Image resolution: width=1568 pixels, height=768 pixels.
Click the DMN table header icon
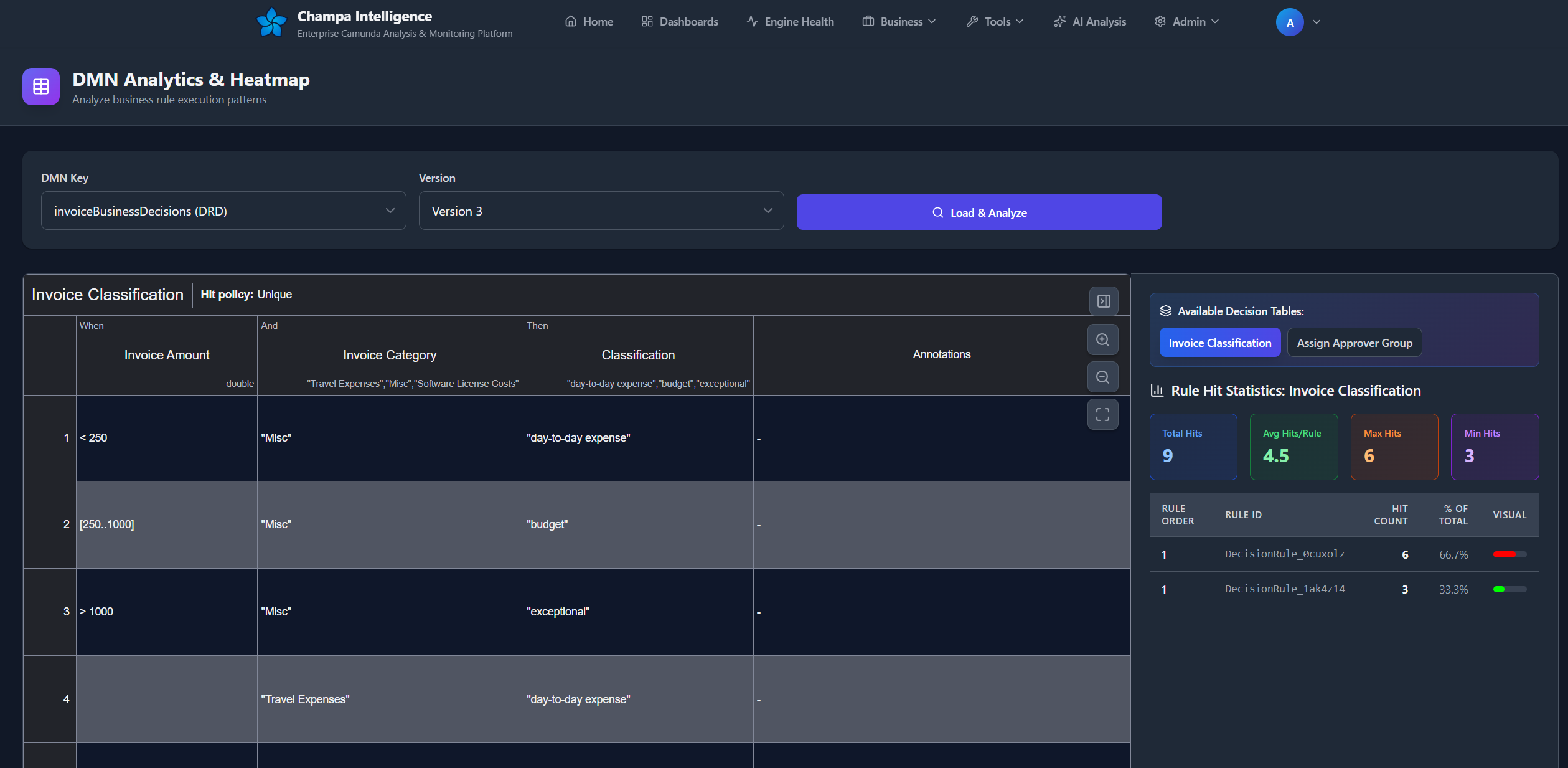point(41,87)
